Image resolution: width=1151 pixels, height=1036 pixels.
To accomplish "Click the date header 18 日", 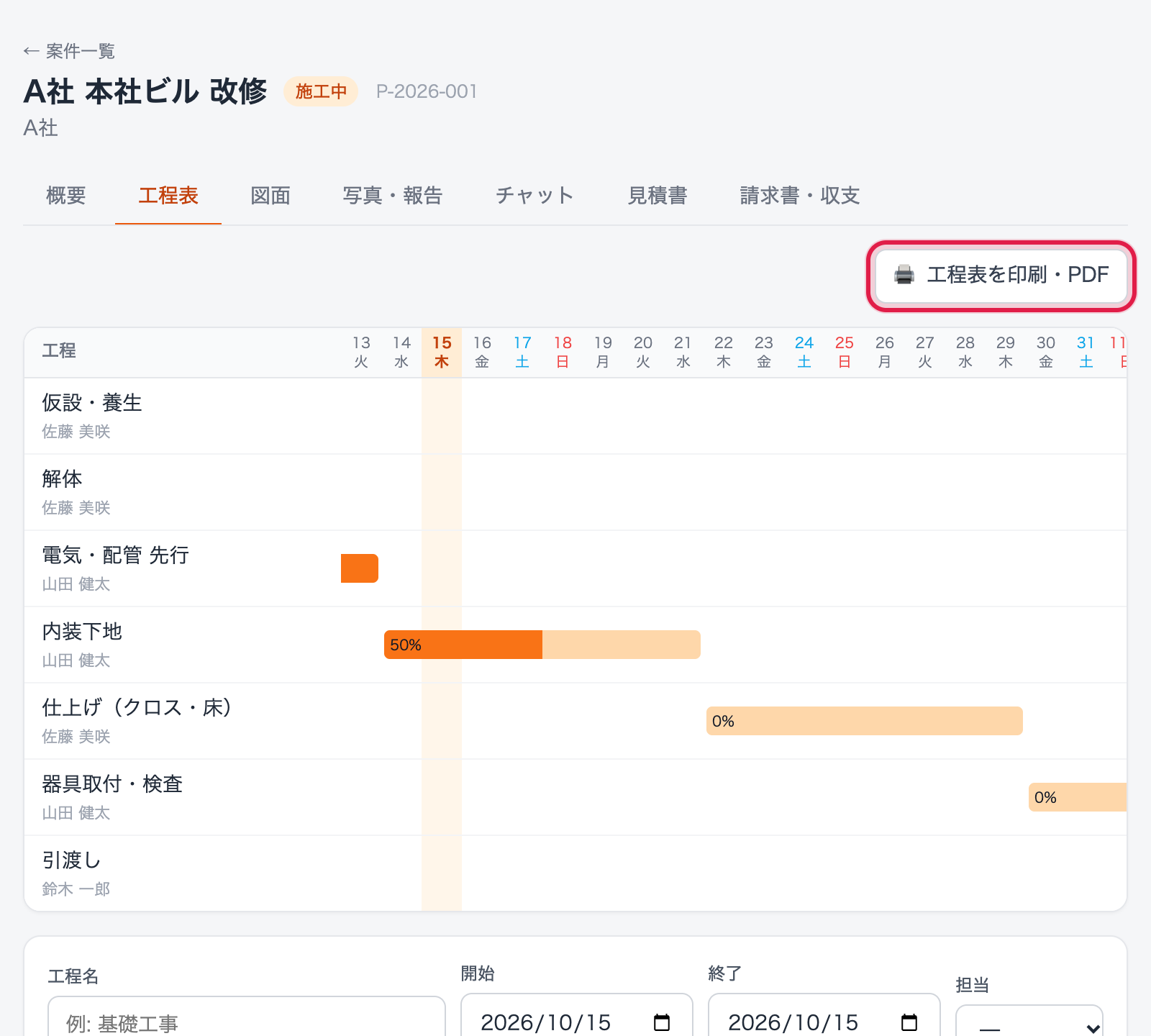I will tap(563, 352).
